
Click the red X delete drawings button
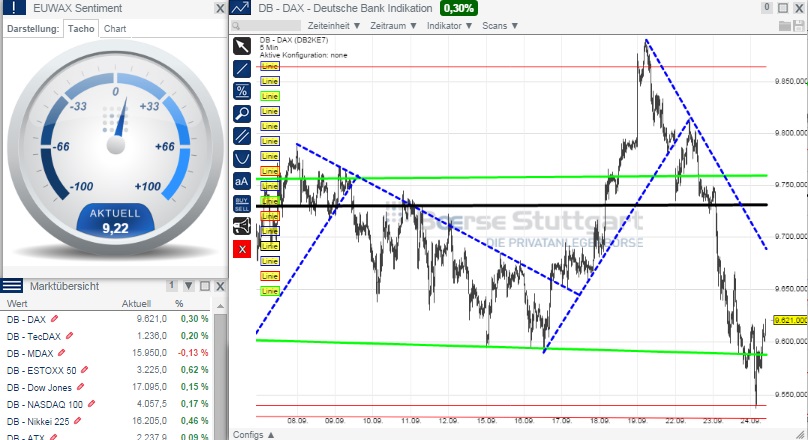coord(242,249)
